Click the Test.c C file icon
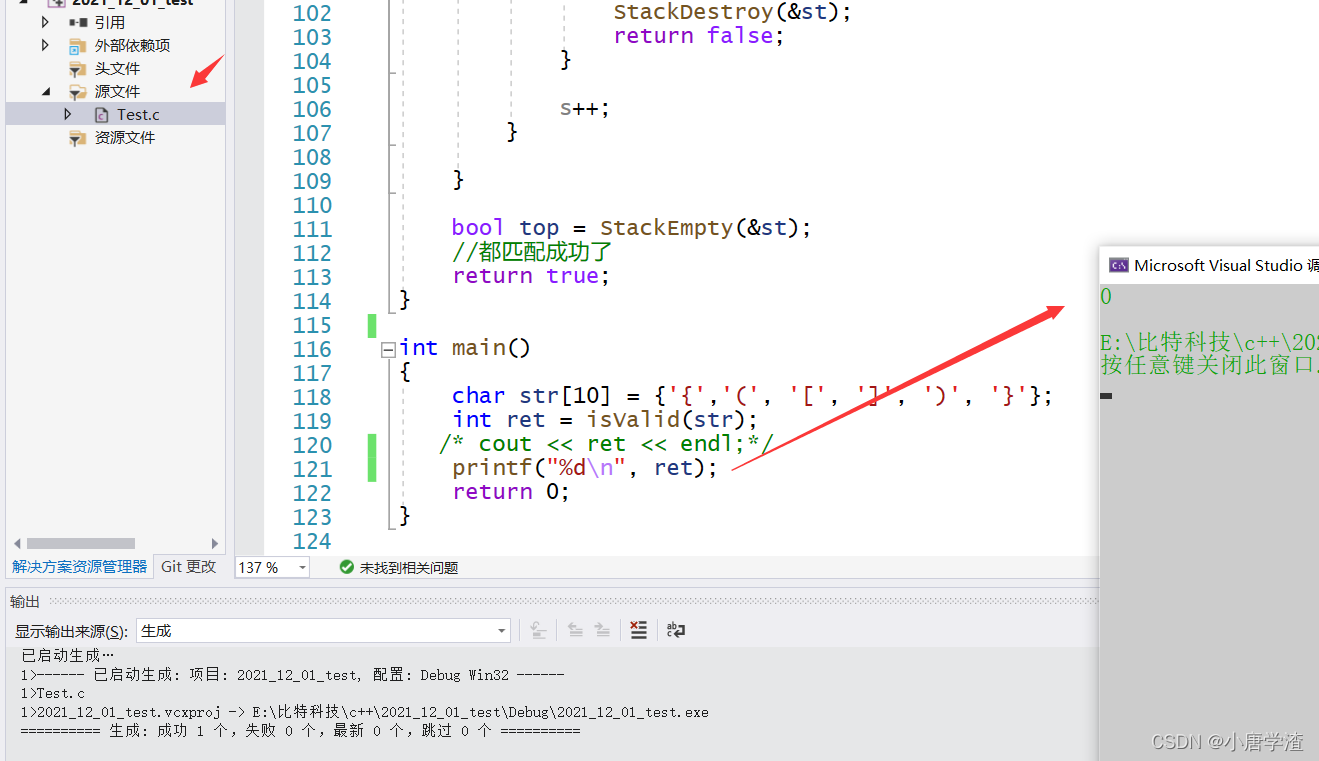The height and width of the screenshot is (761, 1319). pos(102,115)
